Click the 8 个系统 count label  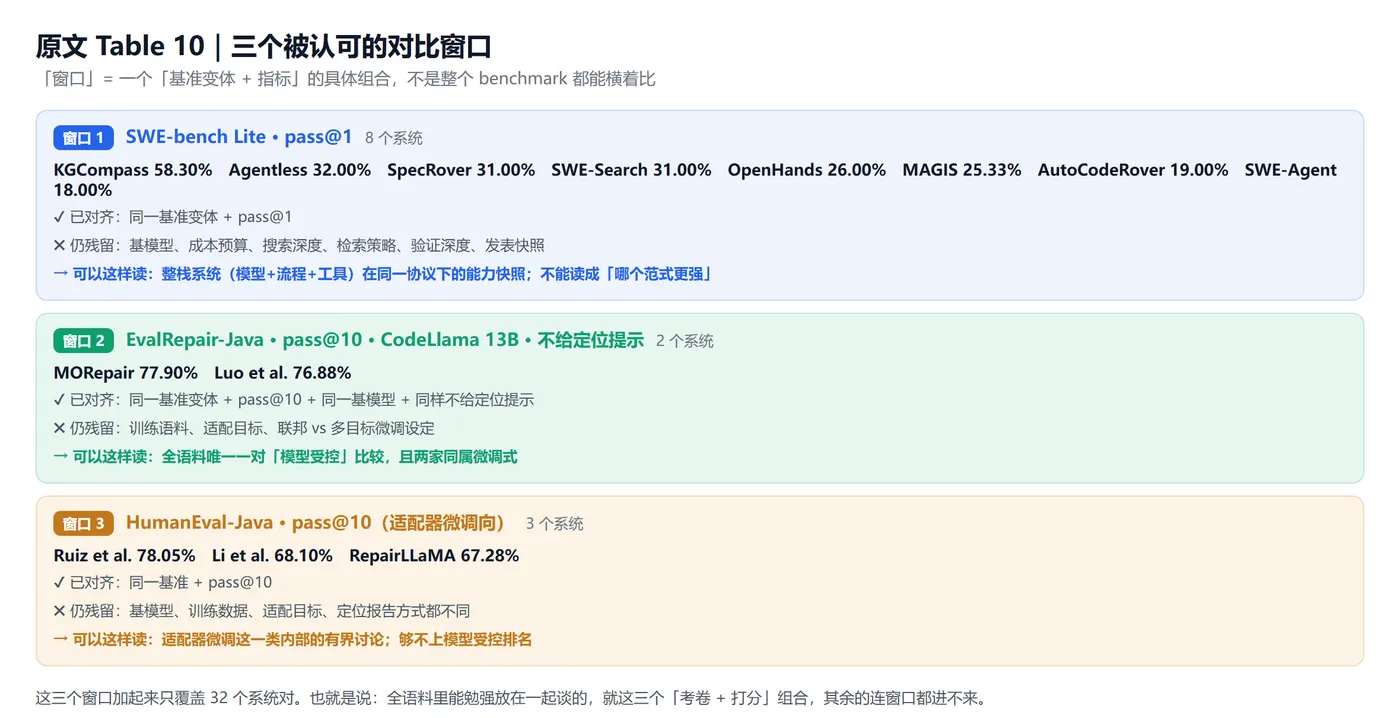(394, 138)
